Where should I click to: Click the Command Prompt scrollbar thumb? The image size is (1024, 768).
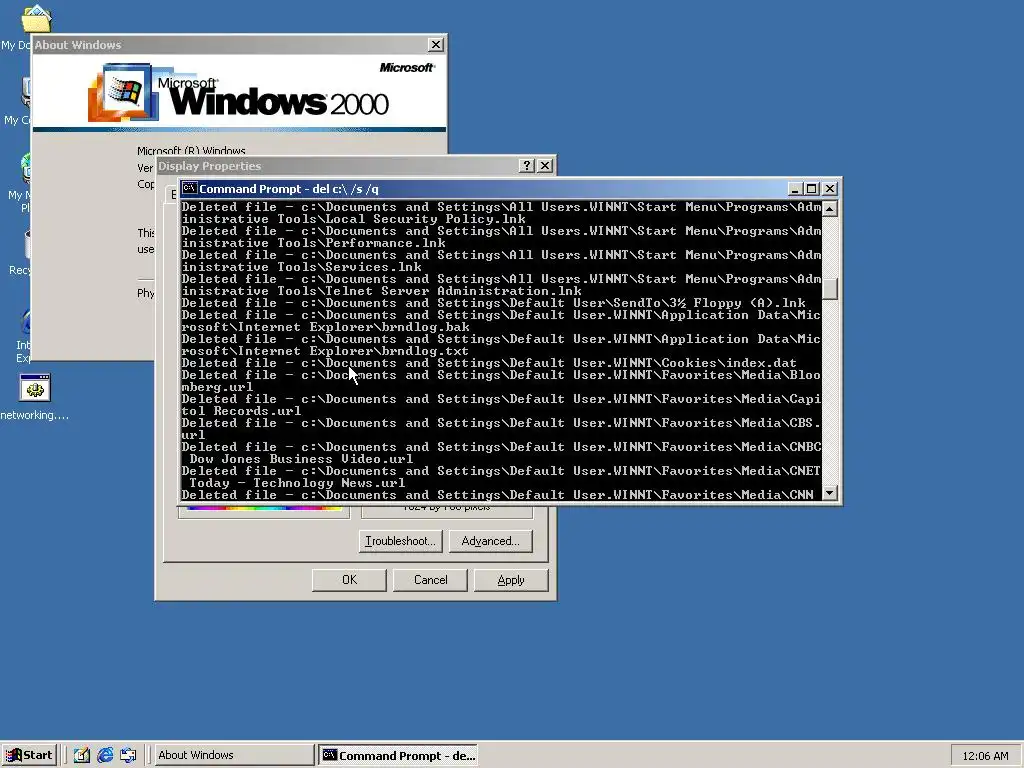[830, 288]
